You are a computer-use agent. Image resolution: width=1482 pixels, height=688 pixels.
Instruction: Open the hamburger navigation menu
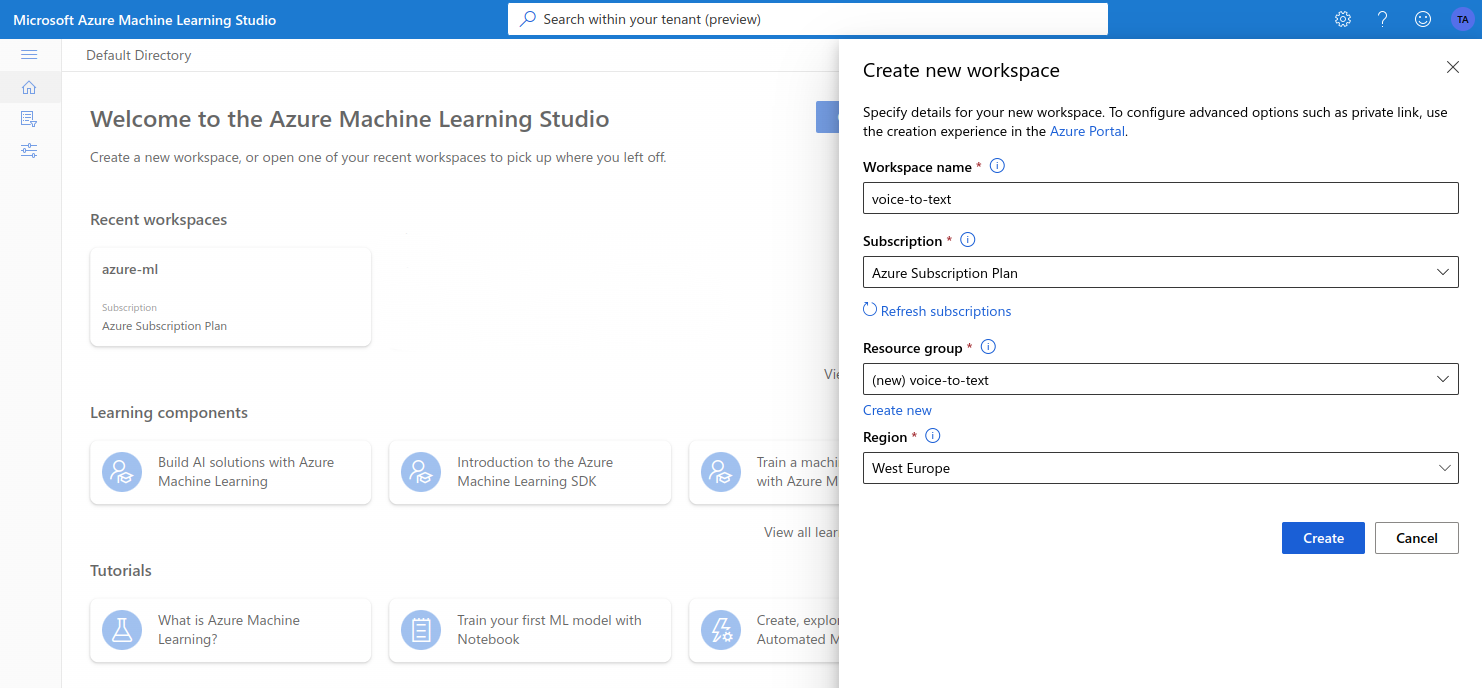tap(29, 54)
